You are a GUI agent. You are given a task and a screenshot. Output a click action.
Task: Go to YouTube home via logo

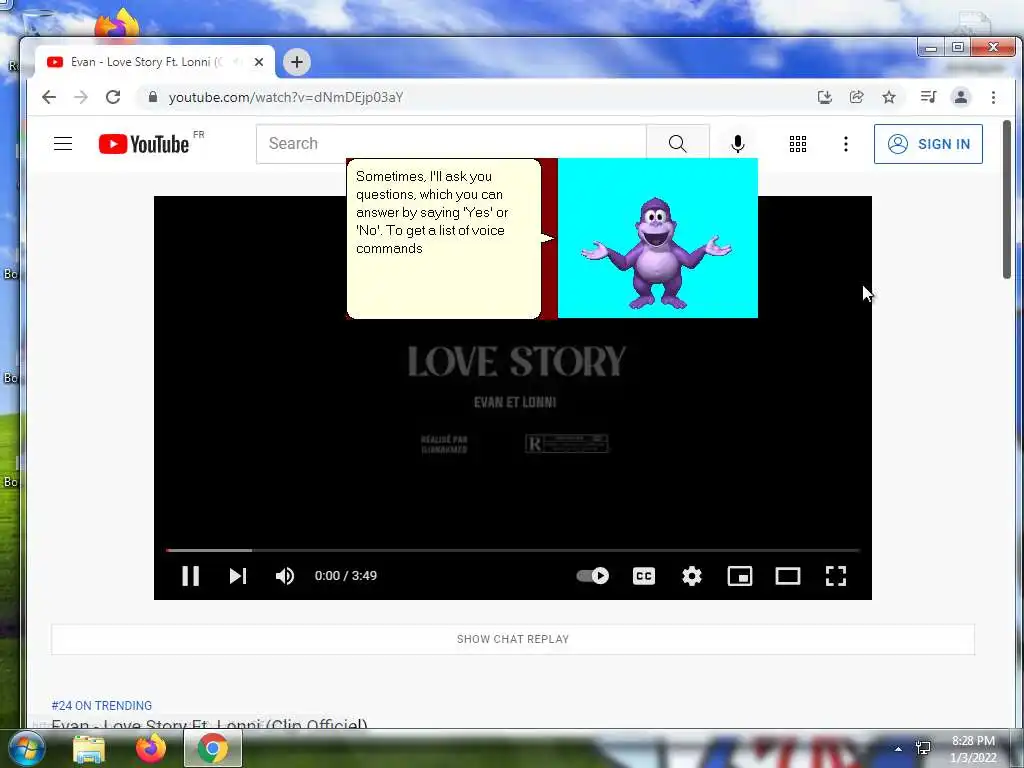click(x=144, y=144)
